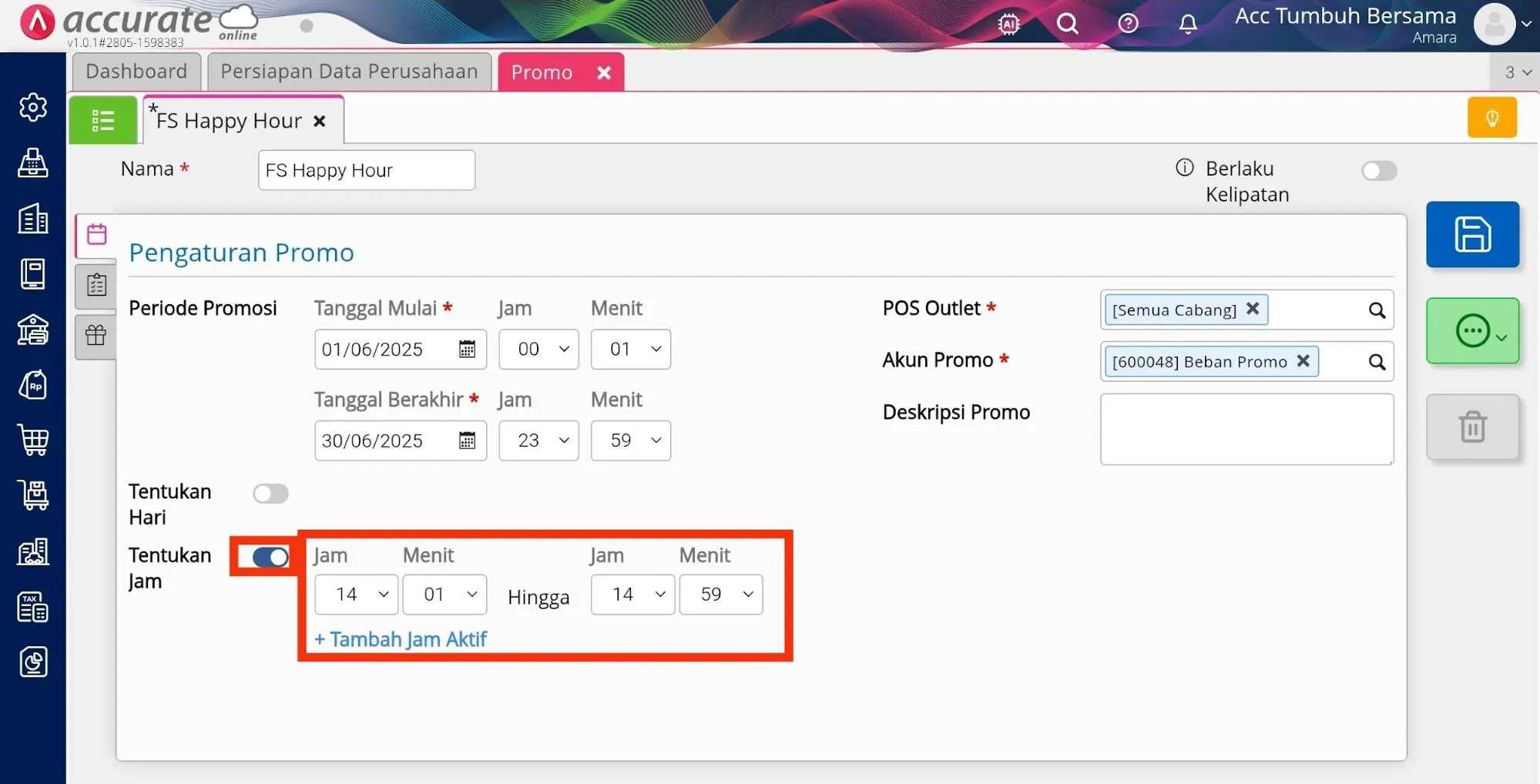
Task: Open the shopping cart sales module
Action: (x=33, y=441)
